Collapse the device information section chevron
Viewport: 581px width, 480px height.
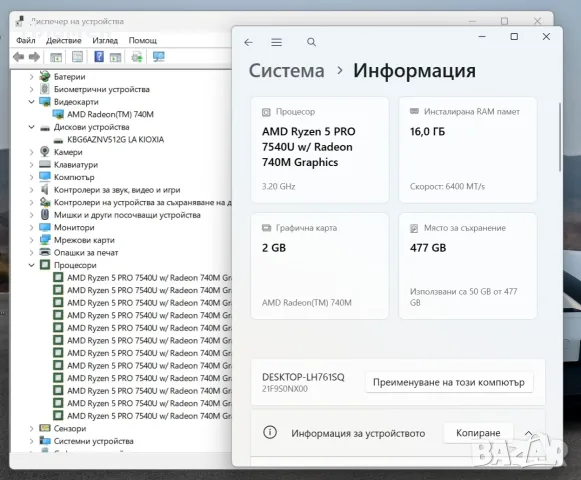[x=529, y=433]
